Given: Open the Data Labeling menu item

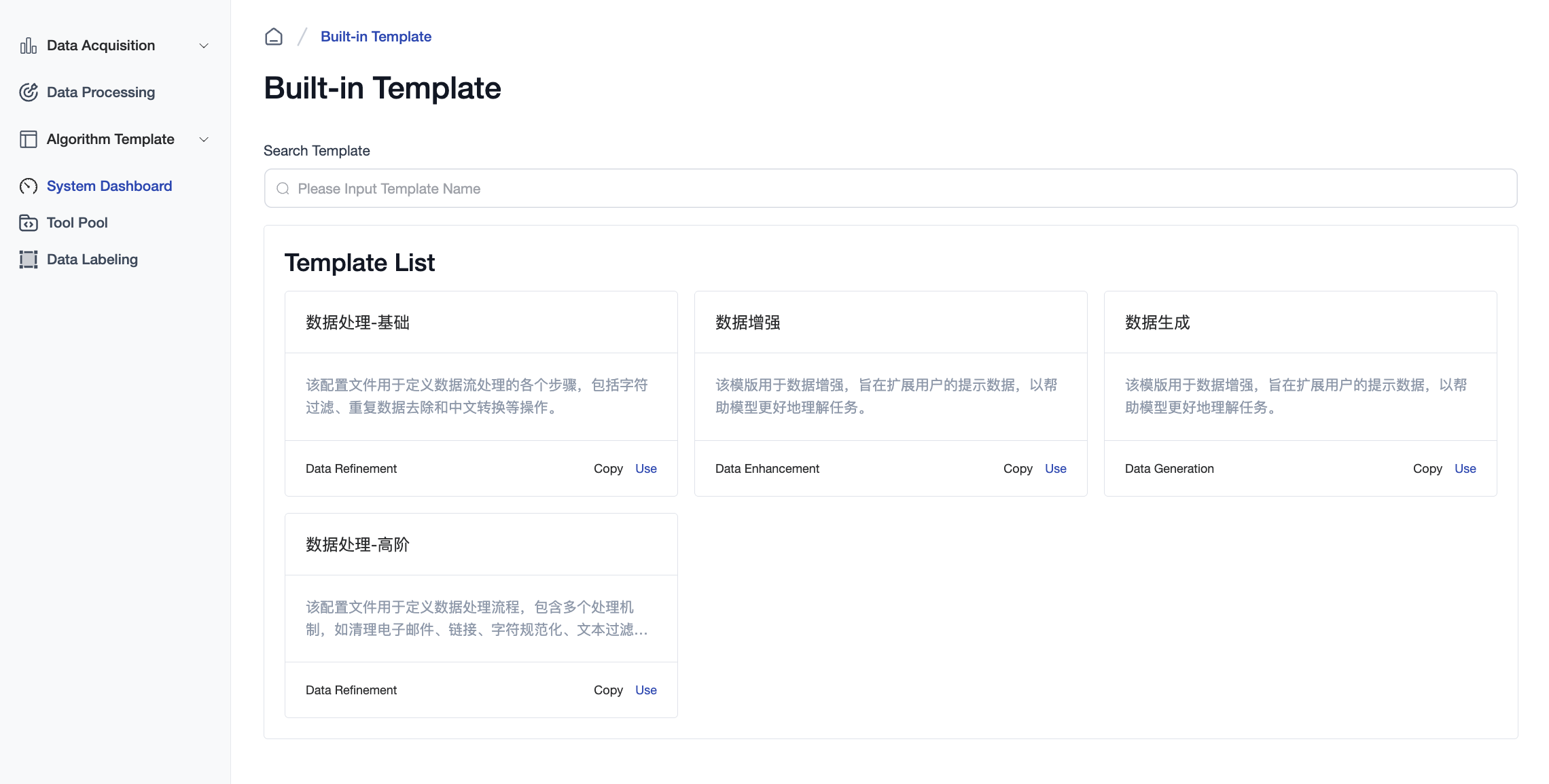Looking at the screenshot, I should click(x=92, y=260).
